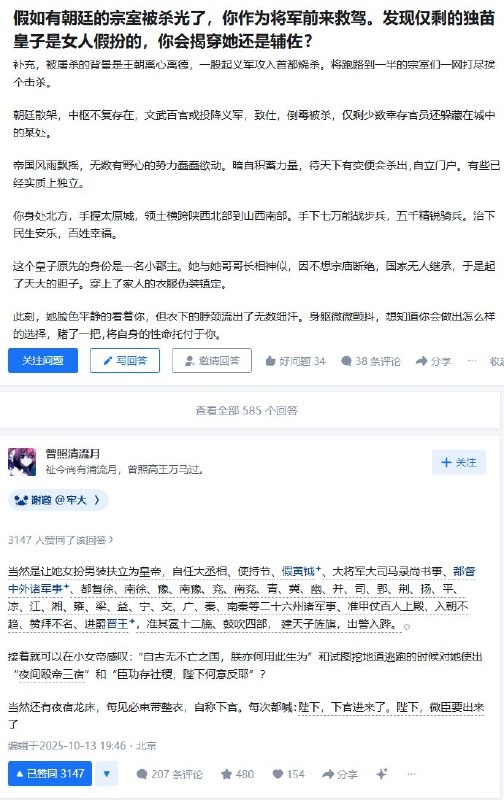The height and width of the screenshot is (800, 504).
Task: Open the 38 条评论 comments on the question
Action: (x=371, y=361)
